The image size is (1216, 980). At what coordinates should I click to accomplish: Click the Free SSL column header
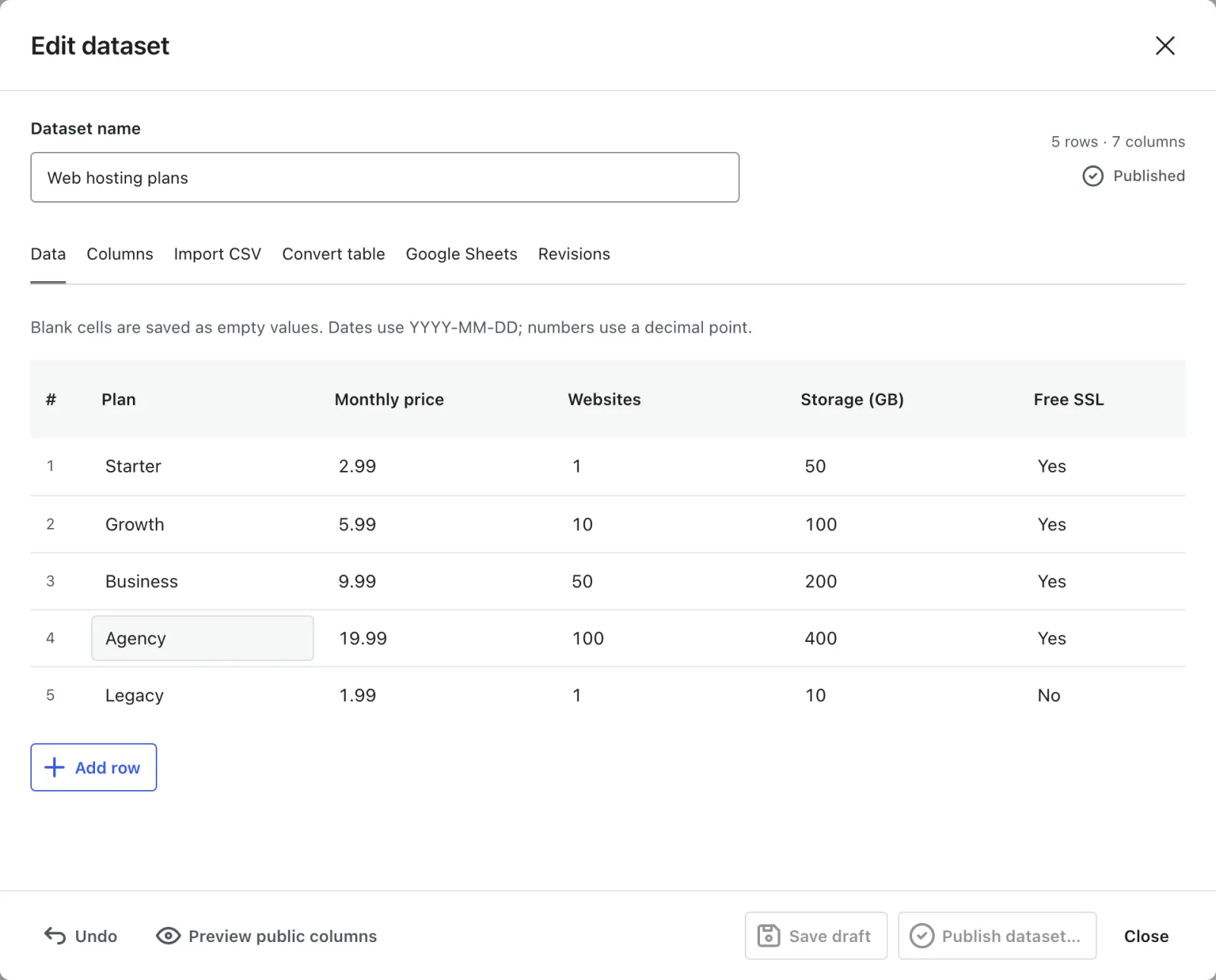tap(1069, 400)
